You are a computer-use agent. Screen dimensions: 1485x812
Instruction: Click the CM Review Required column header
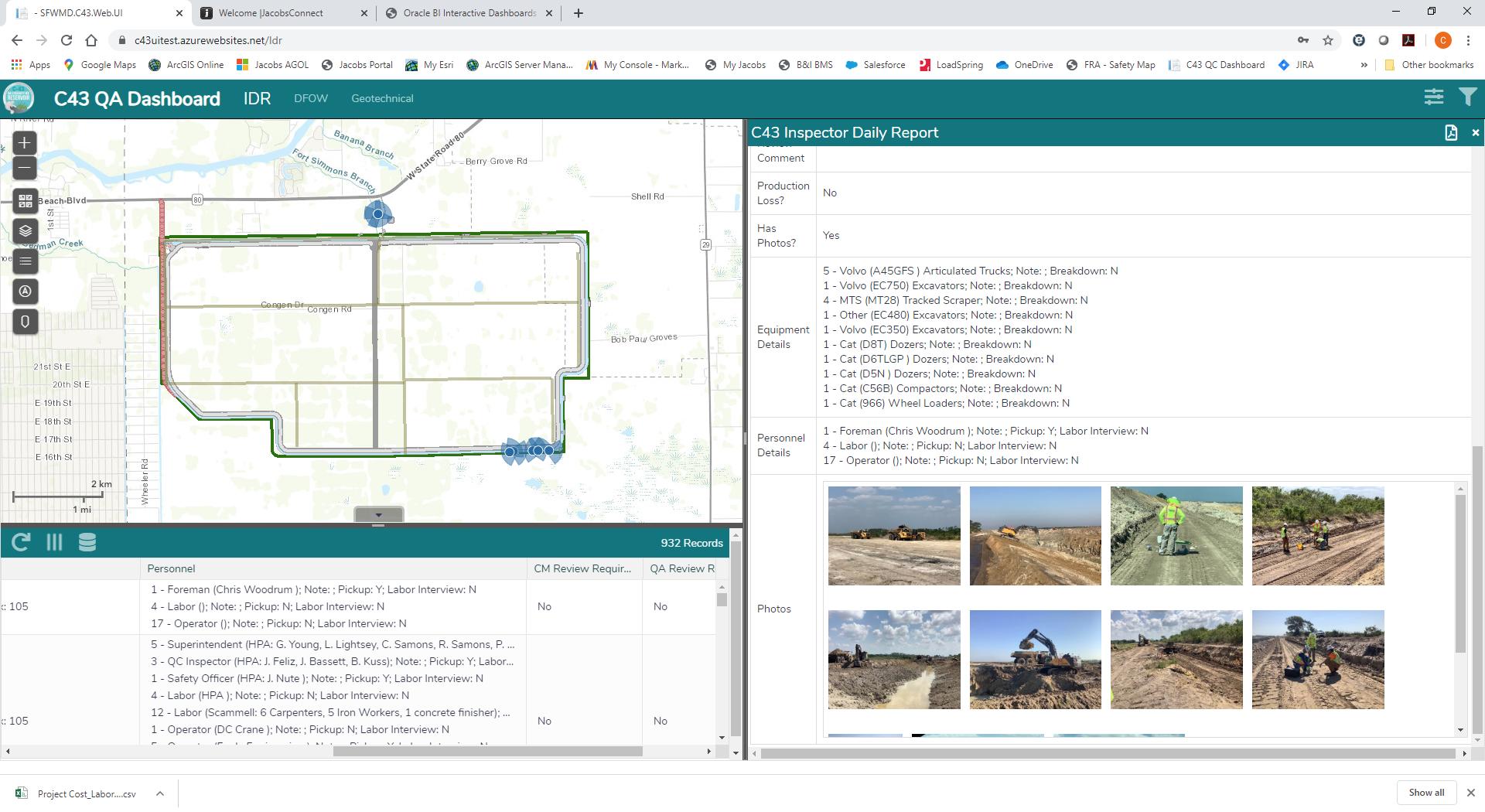[x=582, y=568]
